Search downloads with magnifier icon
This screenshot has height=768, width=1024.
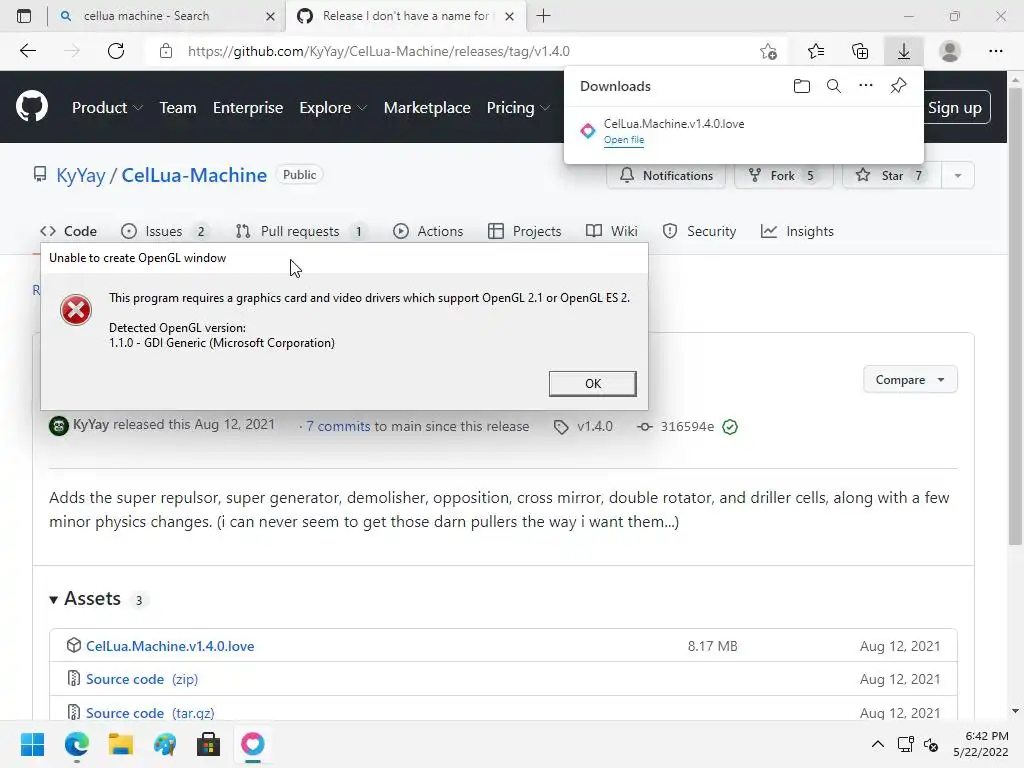tap(833, 86)
